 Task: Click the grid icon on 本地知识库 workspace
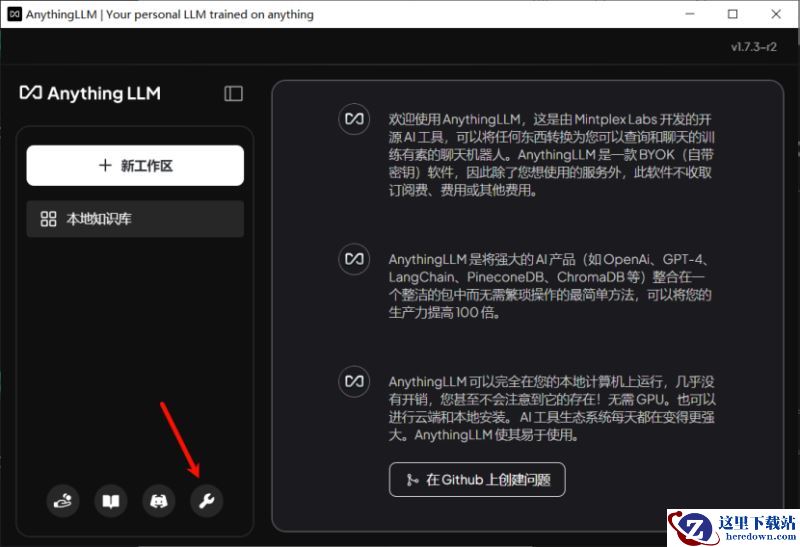click(48, 219)
